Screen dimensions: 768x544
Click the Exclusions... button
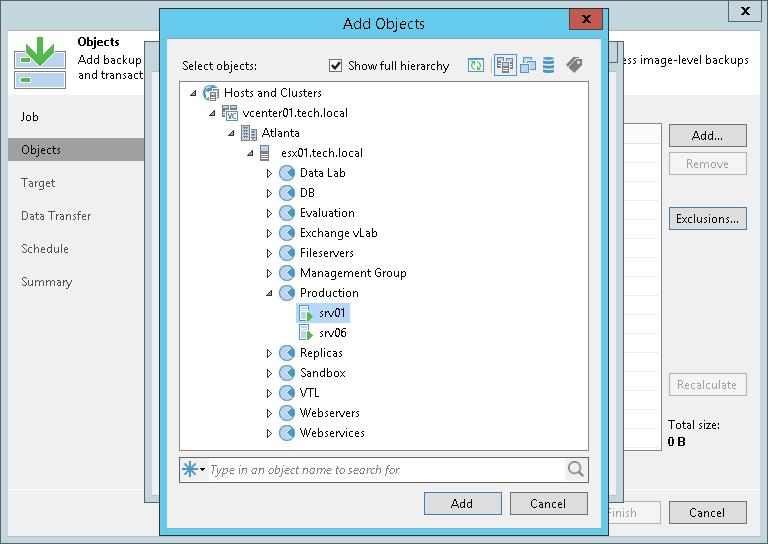click(708, 218)
